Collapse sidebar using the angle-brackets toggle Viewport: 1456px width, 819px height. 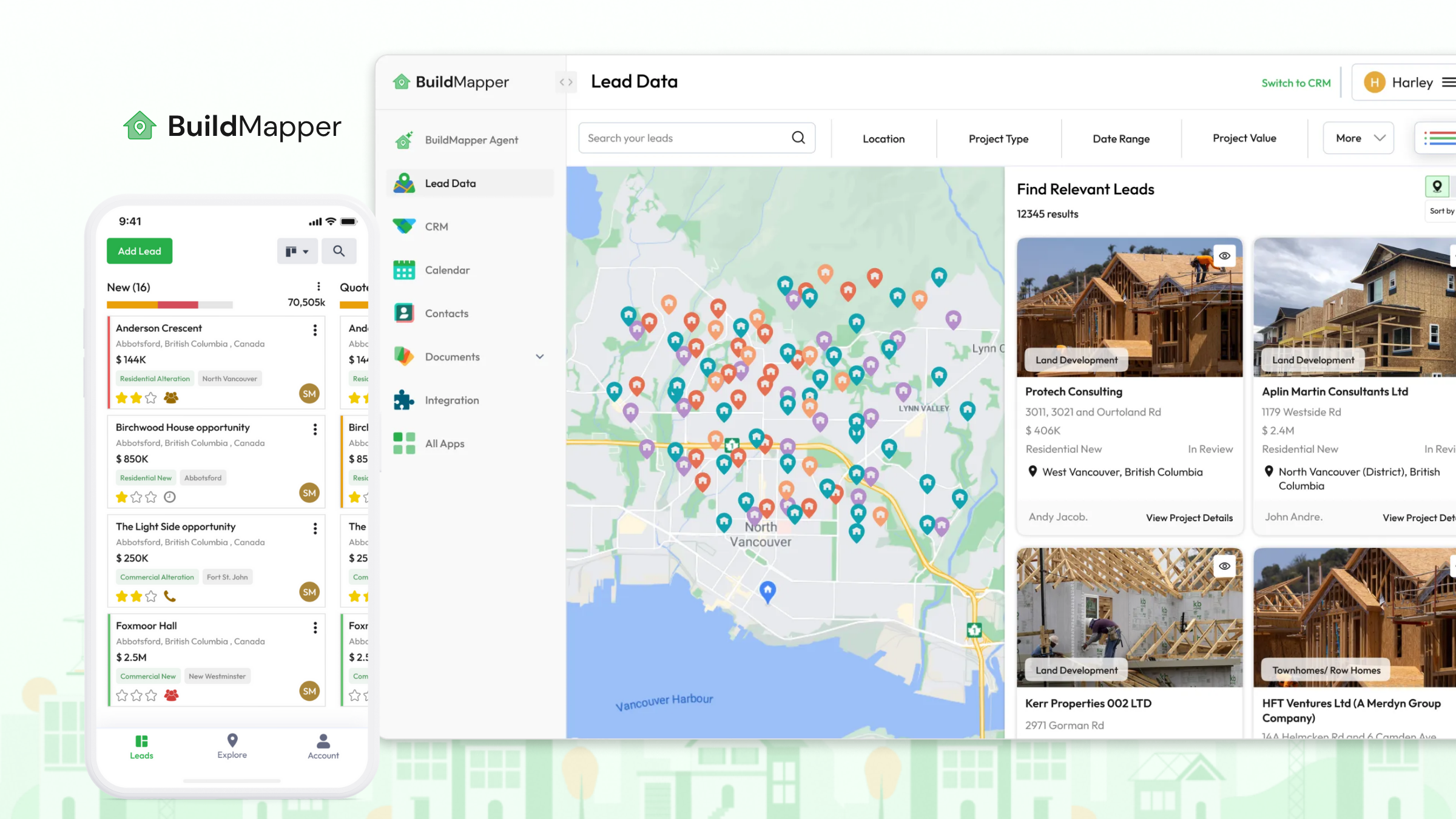point(566,82)
